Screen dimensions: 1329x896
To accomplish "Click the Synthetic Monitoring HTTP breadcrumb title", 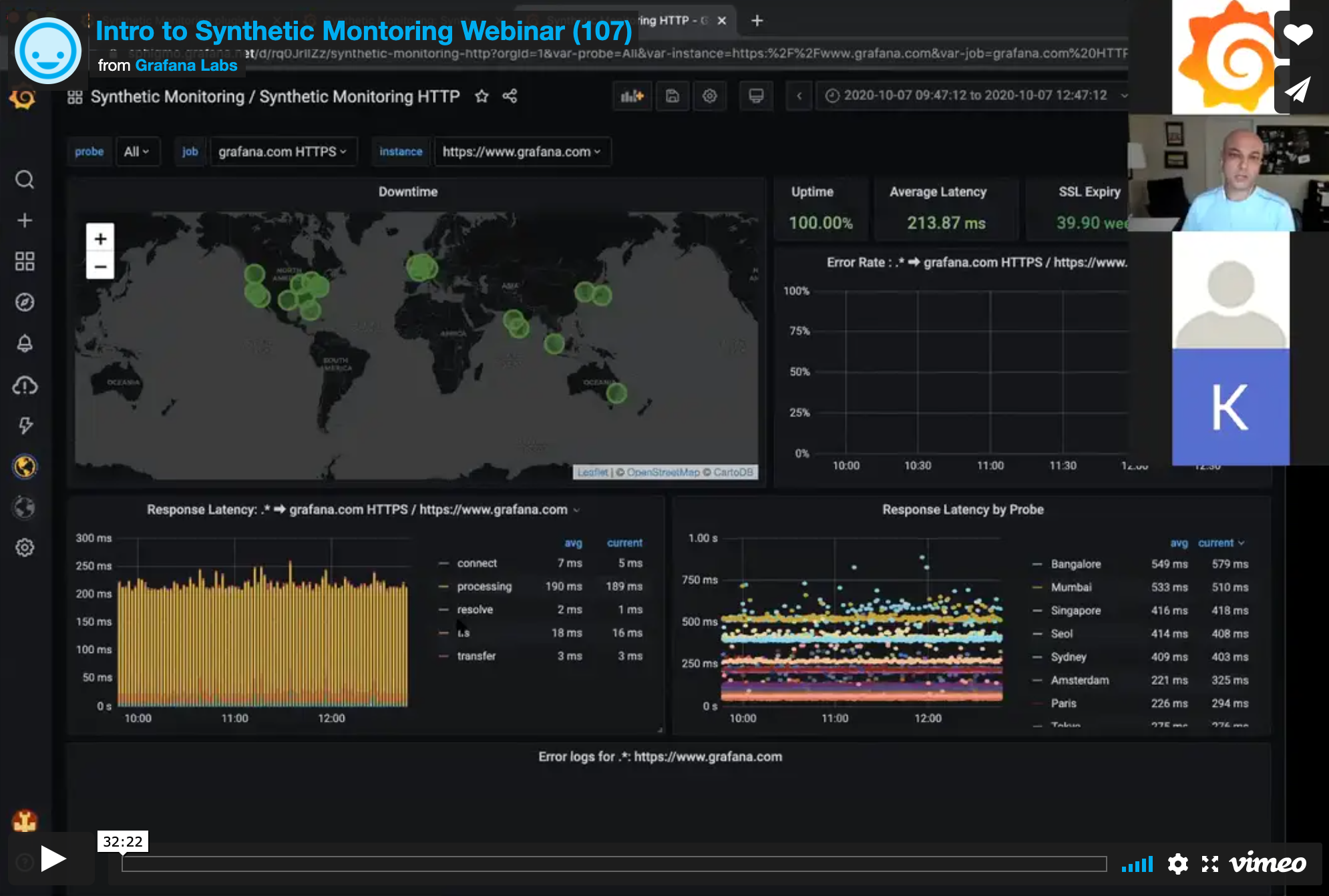I will [359, 97].
